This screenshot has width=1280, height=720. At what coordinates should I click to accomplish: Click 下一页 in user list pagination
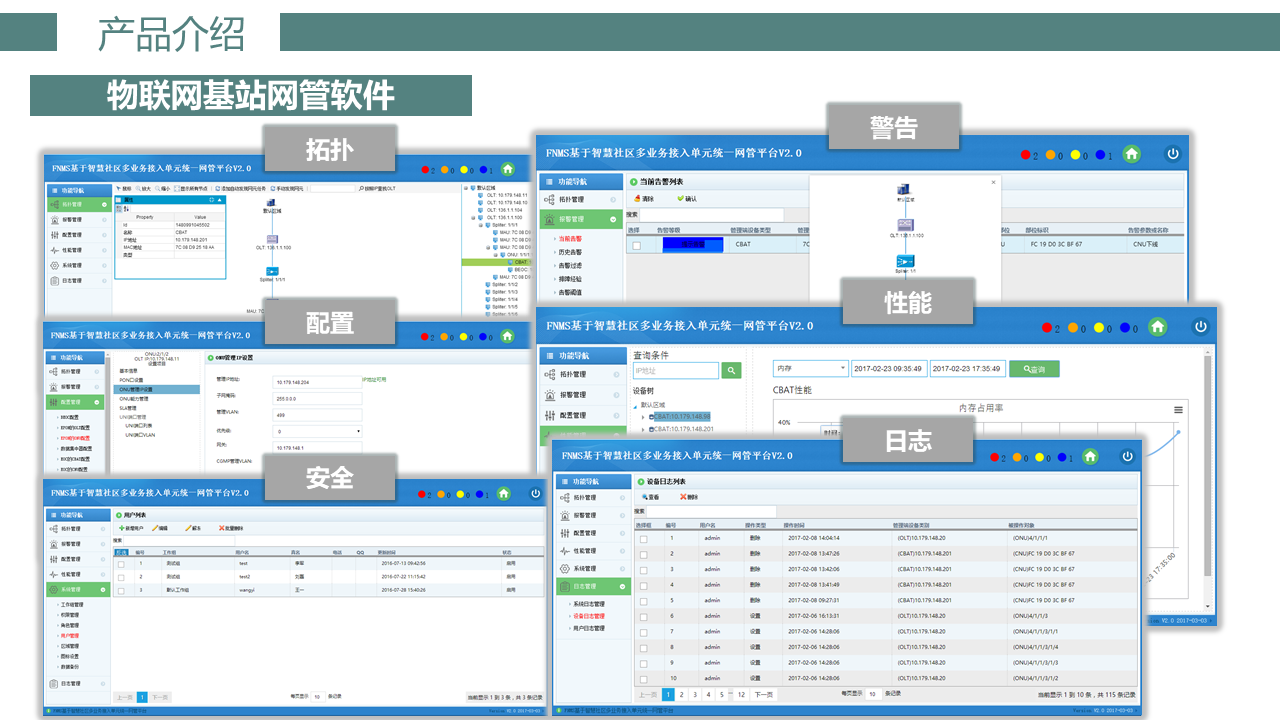point(160,696)
